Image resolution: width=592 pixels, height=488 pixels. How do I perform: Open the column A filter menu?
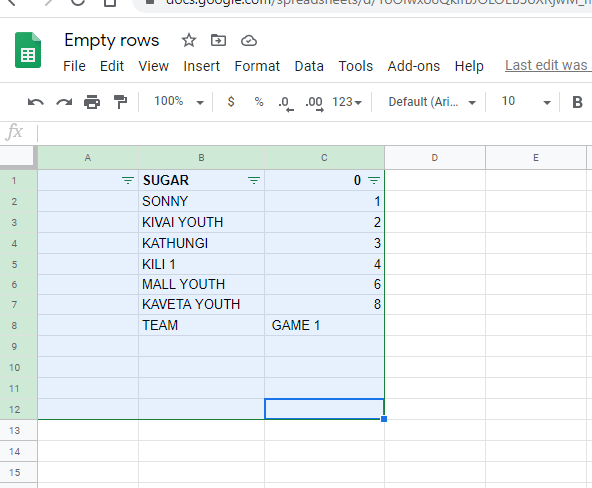pyautogui.click(x=128, y=181)
